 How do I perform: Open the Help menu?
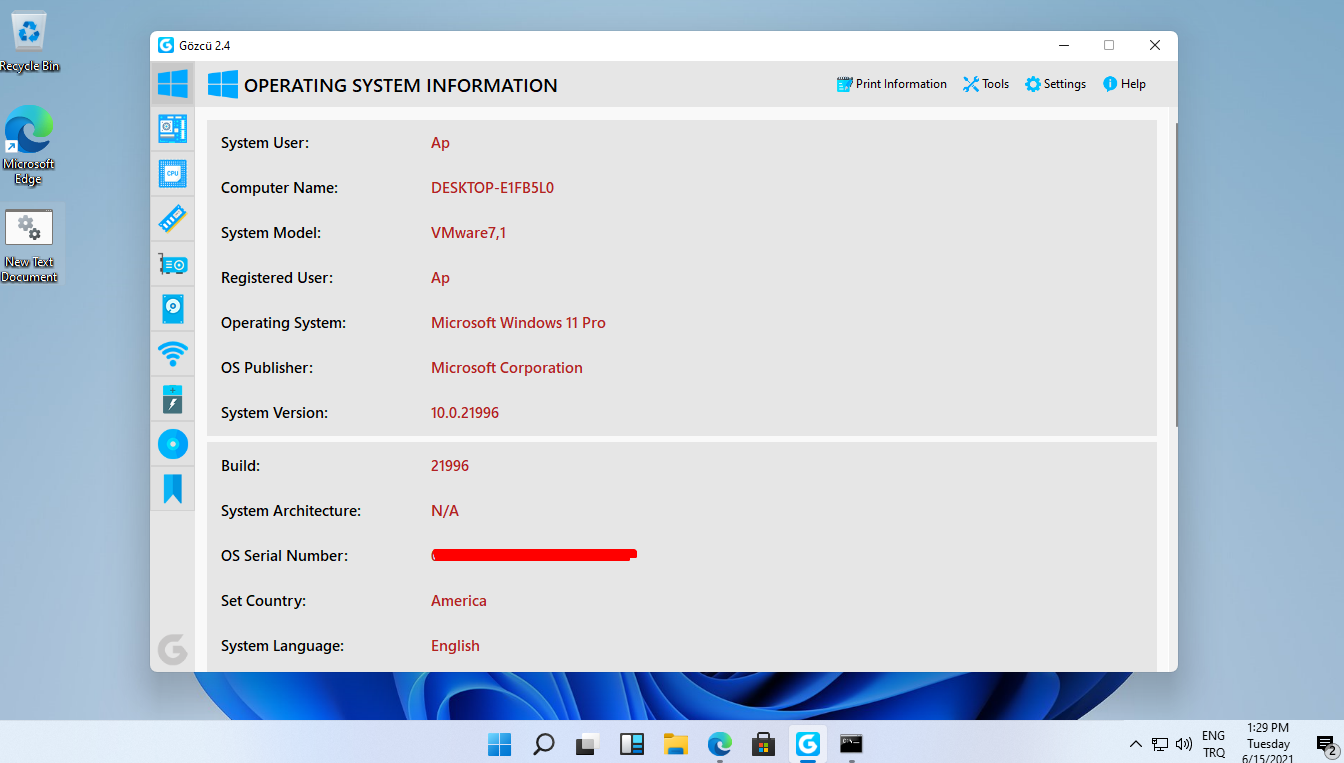pos(1124,84)
